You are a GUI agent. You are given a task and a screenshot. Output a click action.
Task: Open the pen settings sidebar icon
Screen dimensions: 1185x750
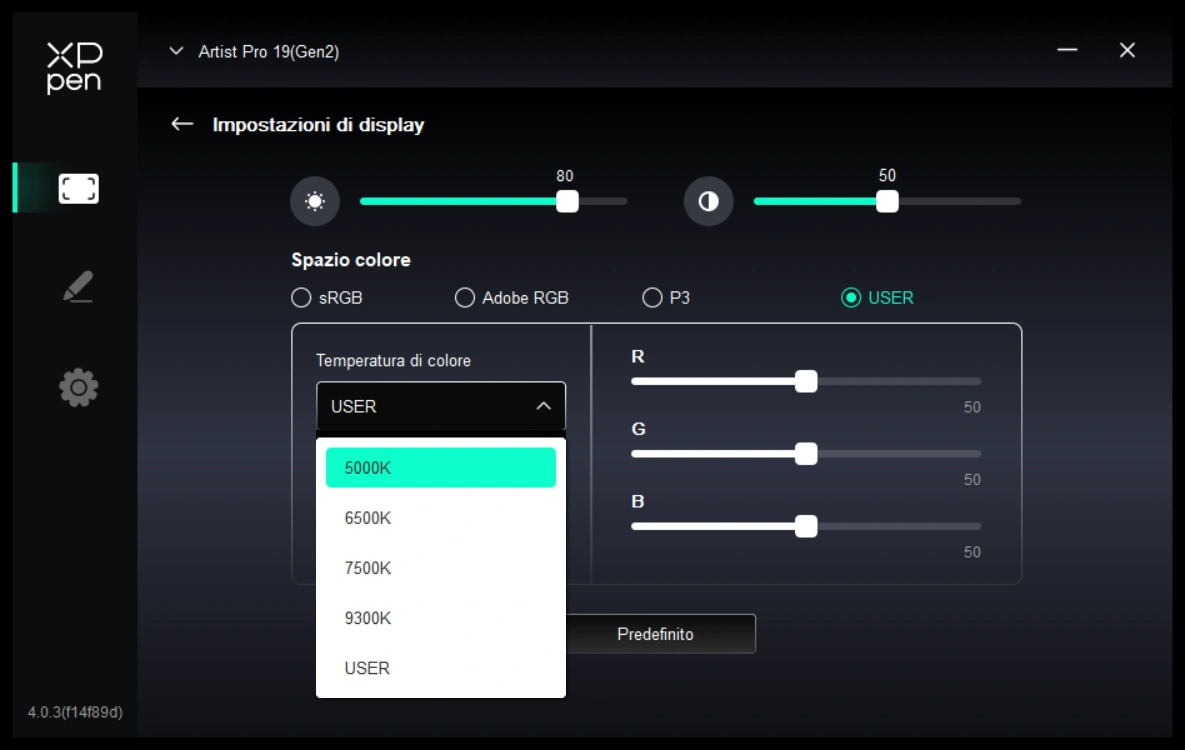[x=78, y=287]
